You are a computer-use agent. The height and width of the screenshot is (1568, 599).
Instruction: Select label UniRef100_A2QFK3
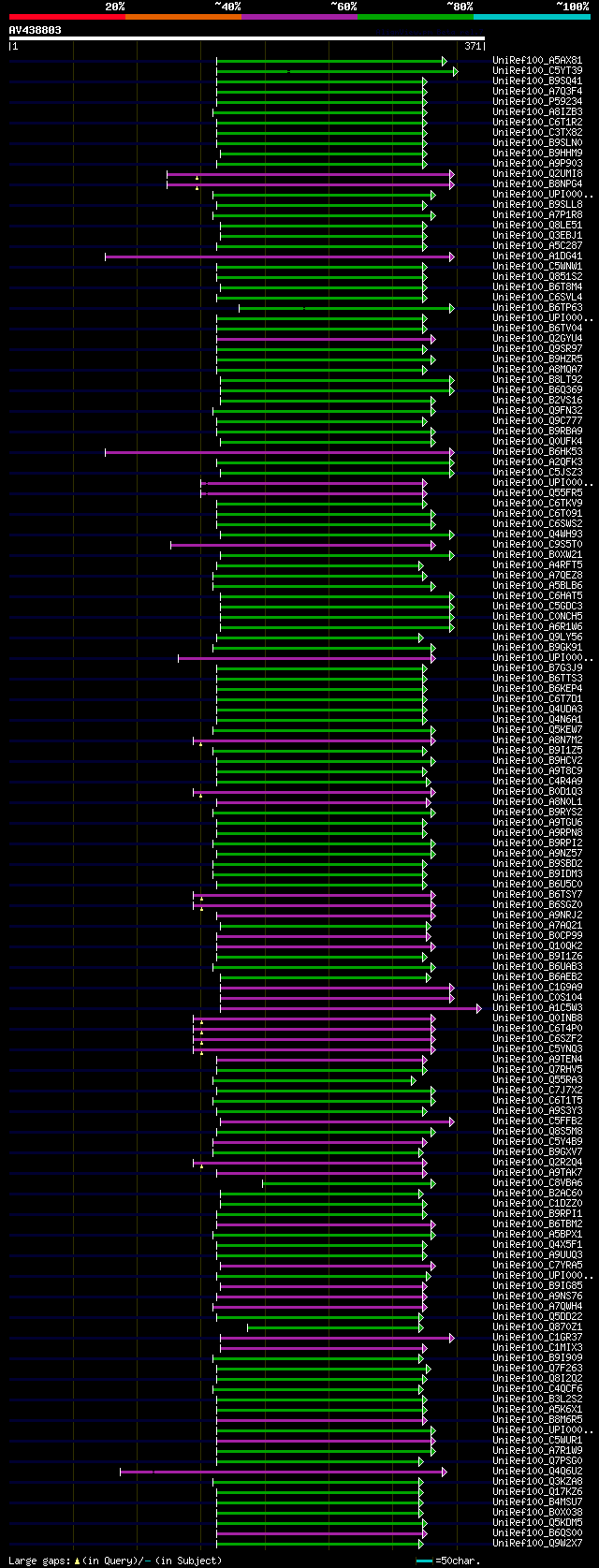[x=537, y=462]
